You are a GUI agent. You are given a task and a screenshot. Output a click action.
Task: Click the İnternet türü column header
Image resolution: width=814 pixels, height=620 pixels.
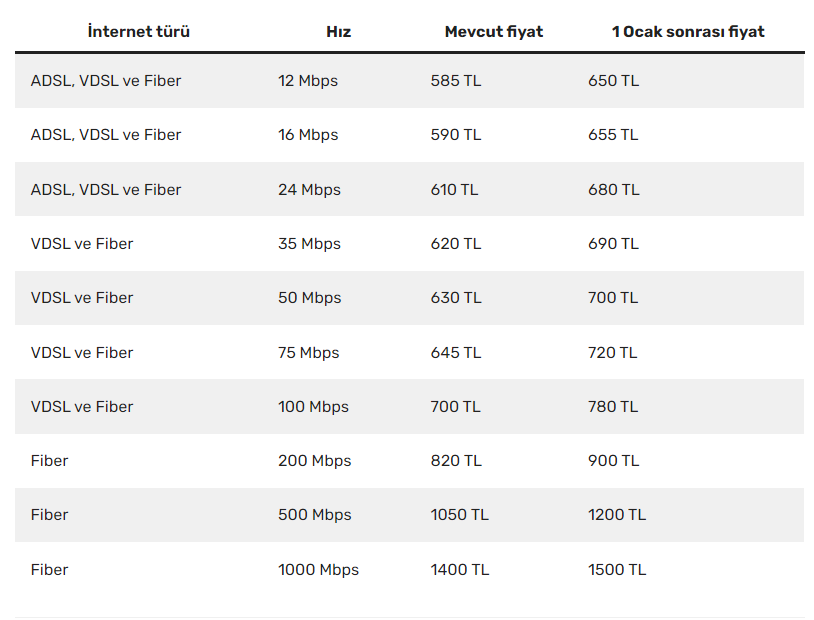[x=139, y=32]
